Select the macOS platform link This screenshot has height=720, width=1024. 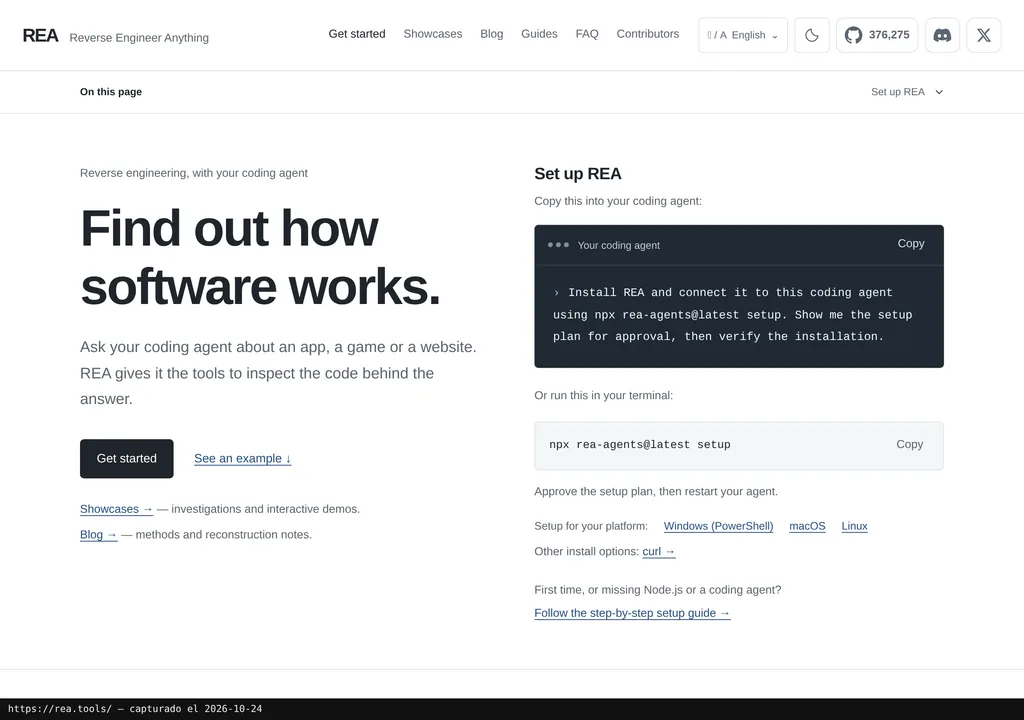tap(807, 526)
